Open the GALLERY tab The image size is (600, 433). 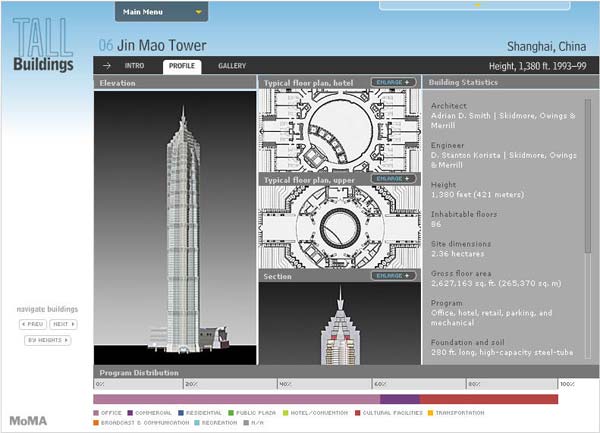click(x=232, y=66)
